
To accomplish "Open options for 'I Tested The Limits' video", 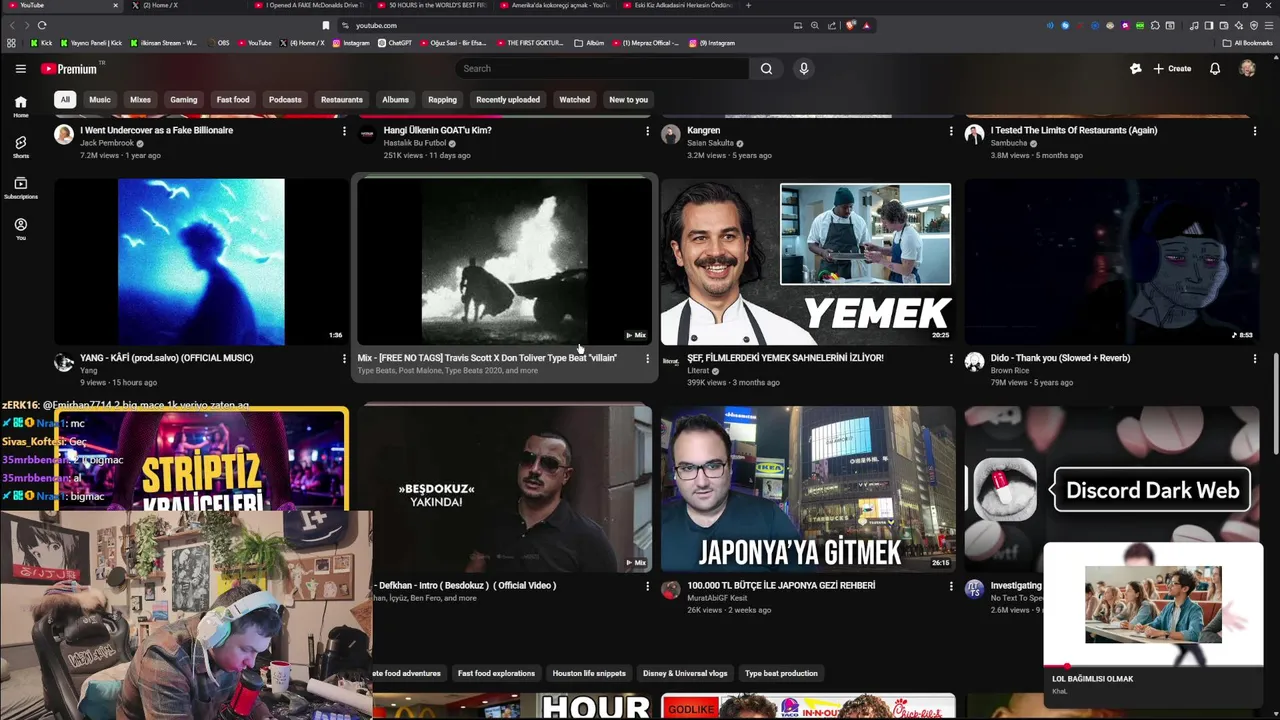I will click(1254, 131).
